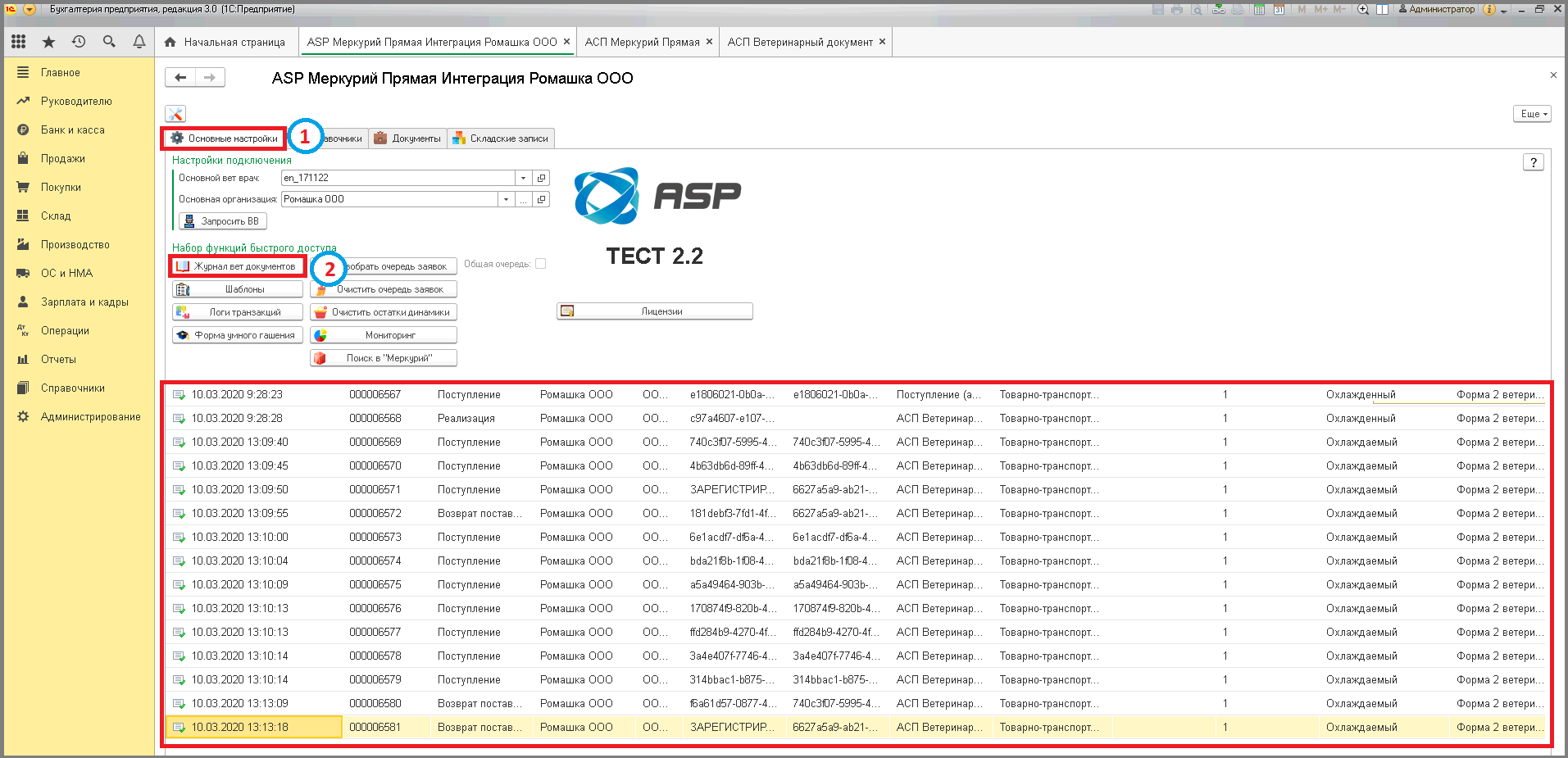The image size is (1568, 758).
Task: Close the АСП Ветеринарный документ tab
Action: click(x=882, y=42)
